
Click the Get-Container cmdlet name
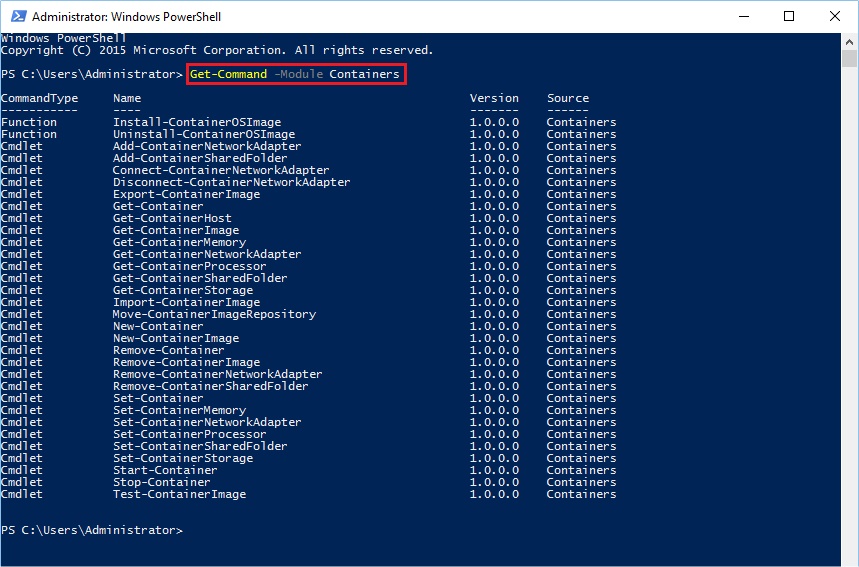coord(158,206)
